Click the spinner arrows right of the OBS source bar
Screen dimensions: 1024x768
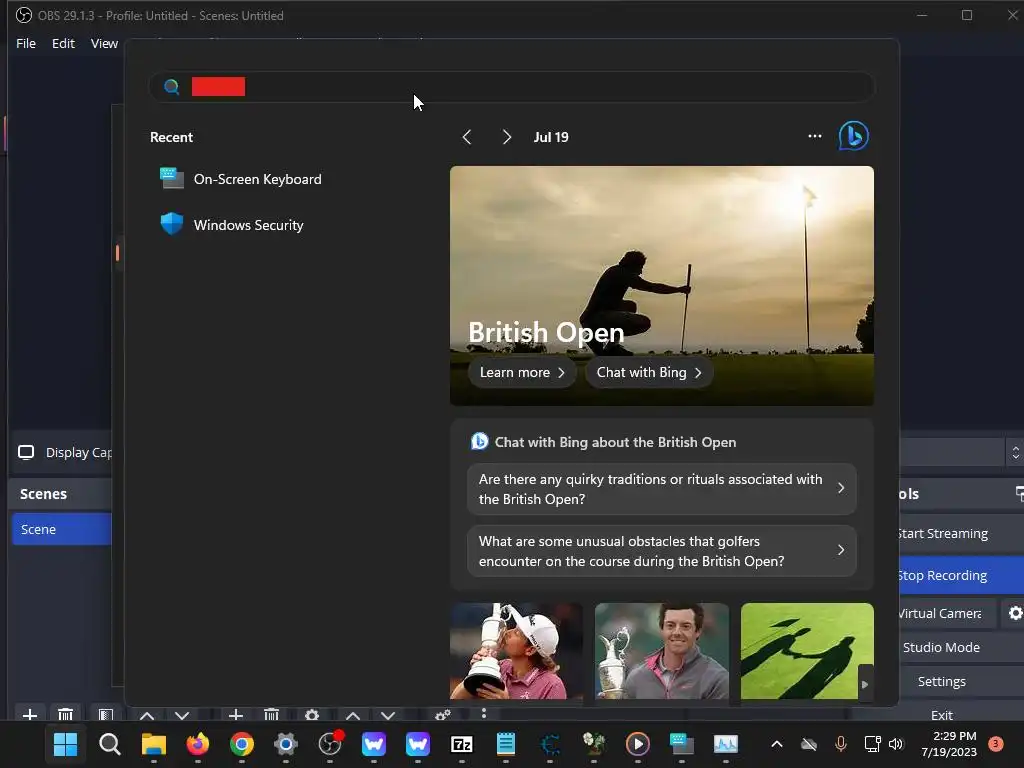tap(1015, 452)
